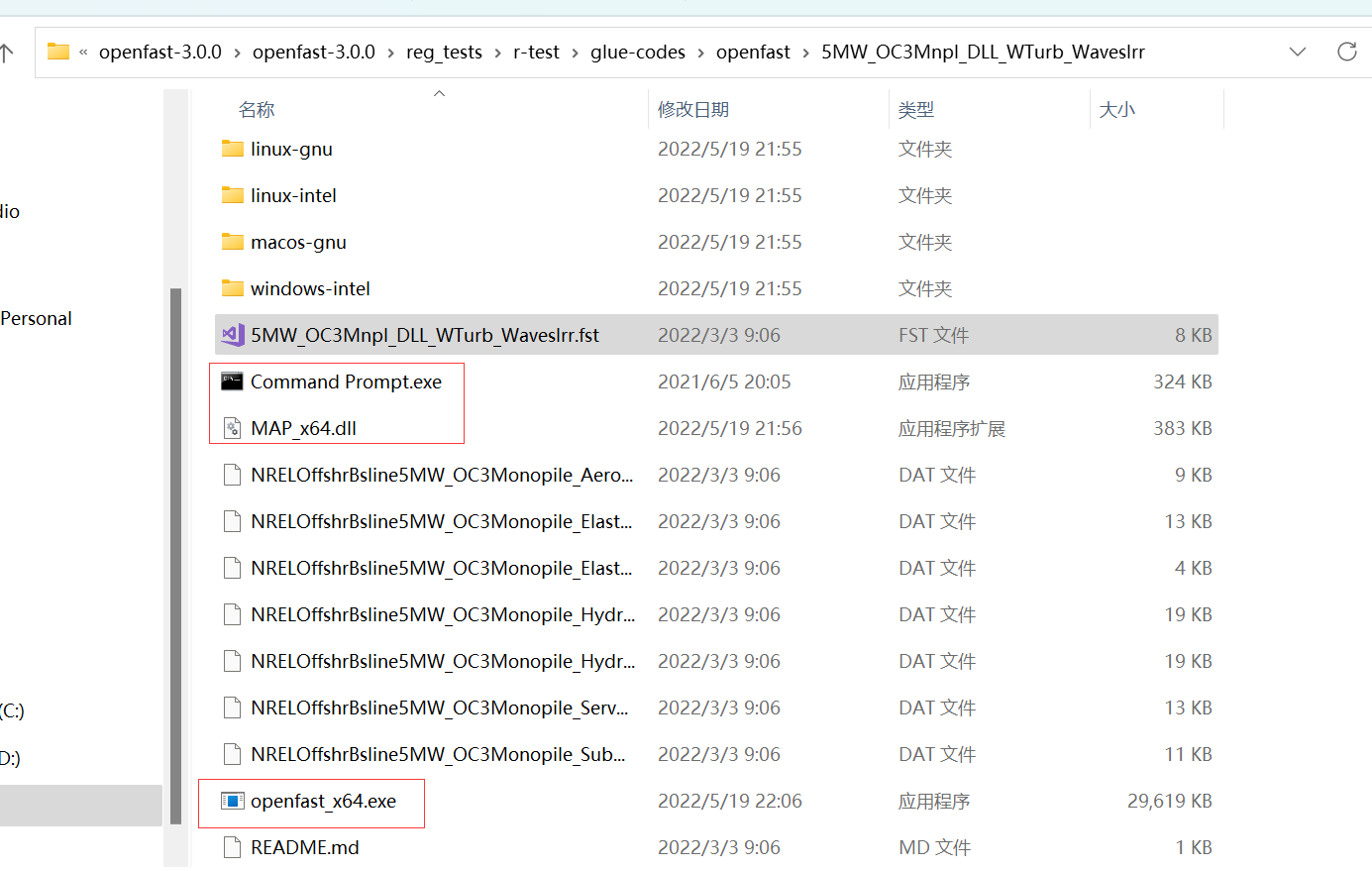1372x871 pixels.
Task: Select the MAP_x64.dll gear icon
Action: tap(232, 428)
